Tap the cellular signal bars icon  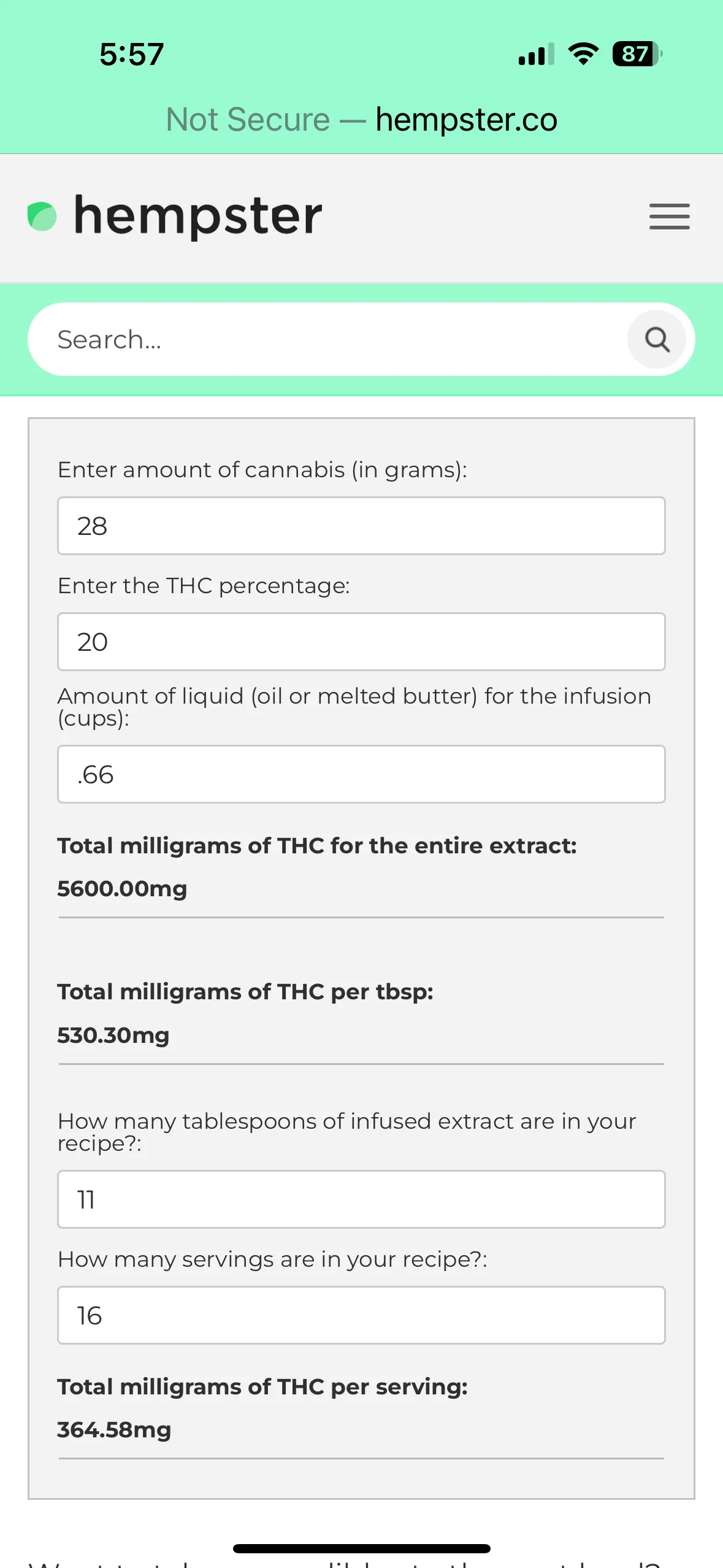(536, 54)
